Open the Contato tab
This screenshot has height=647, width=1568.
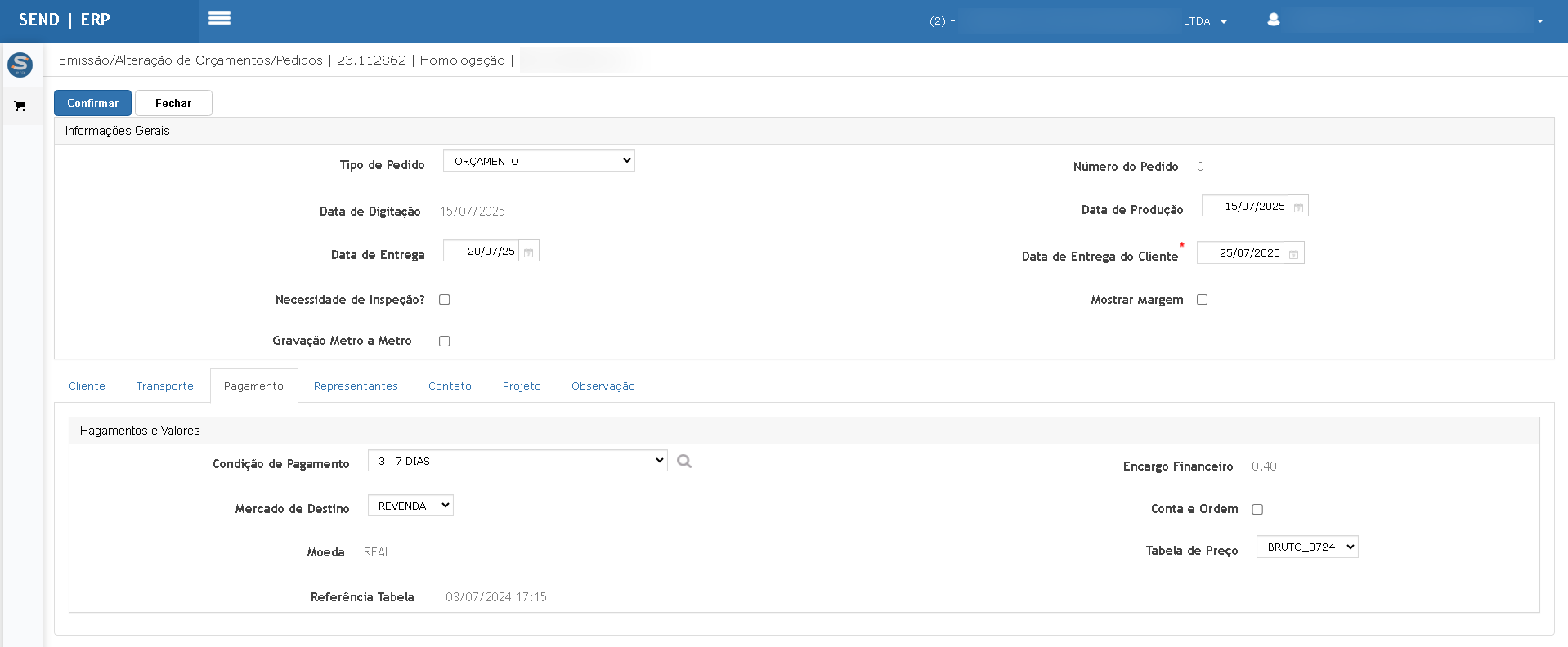[x=450, y=386]
